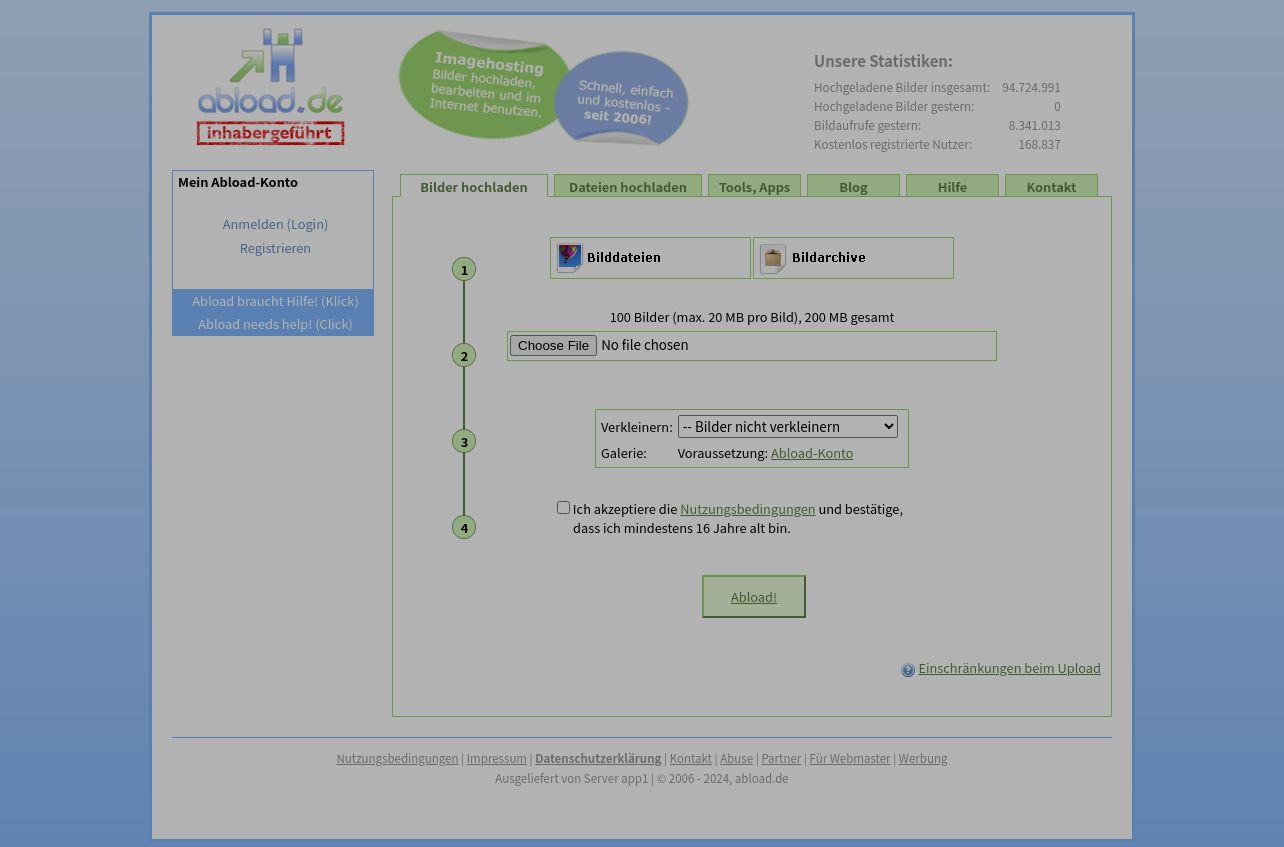Click the 'Mein Abload-Konto' heading
The image size is (1284, 847).
238,182
